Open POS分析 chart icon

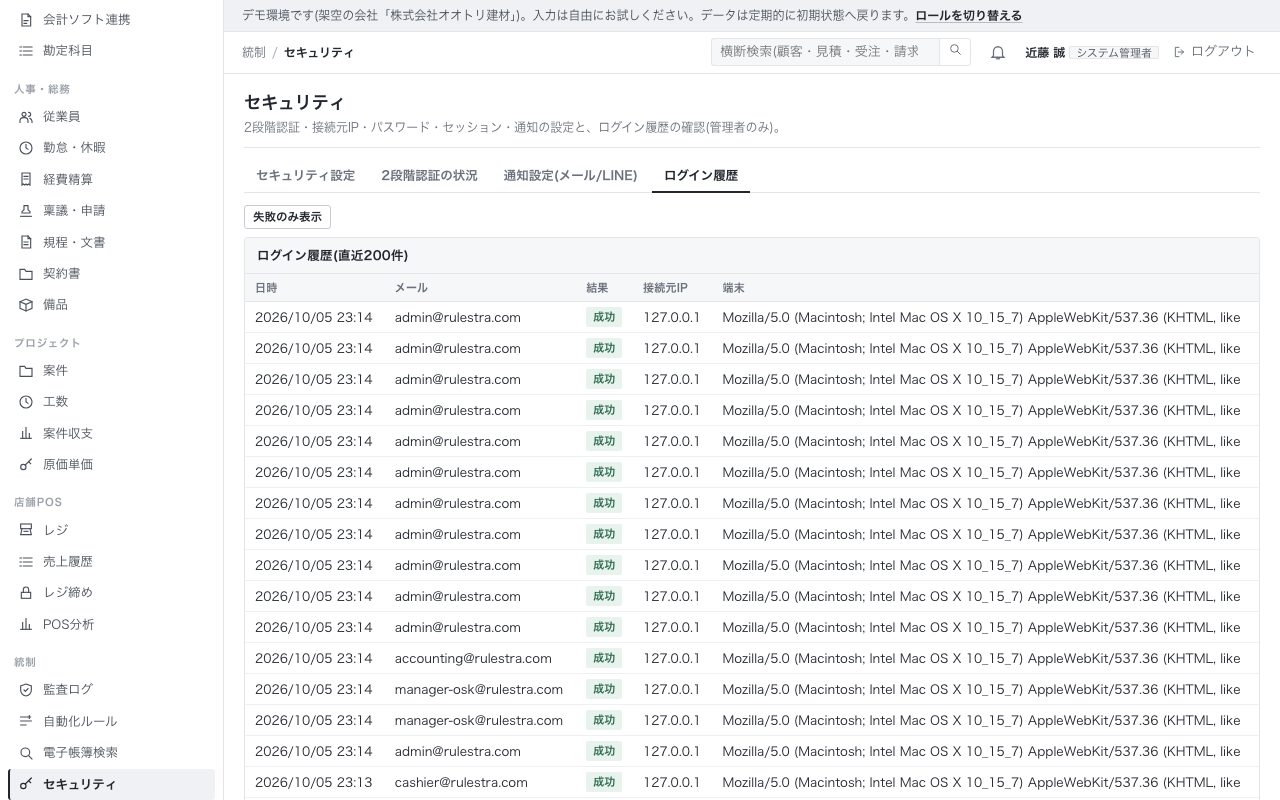(26, 625)
